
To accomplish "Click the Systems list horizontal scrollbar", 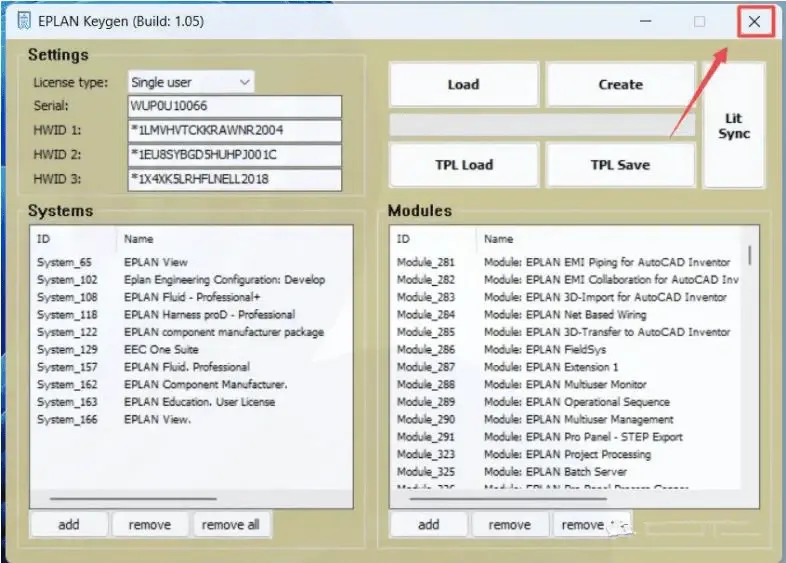I will 133,499.
